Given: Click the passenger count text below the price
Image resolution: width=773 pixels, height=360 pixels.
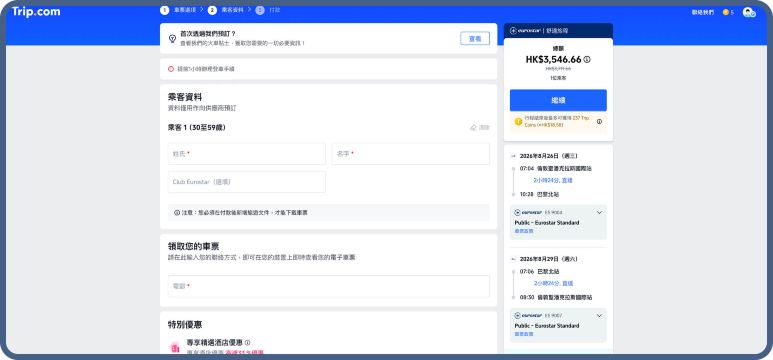Looking at the screenshot, I should [x=558, y=78].
